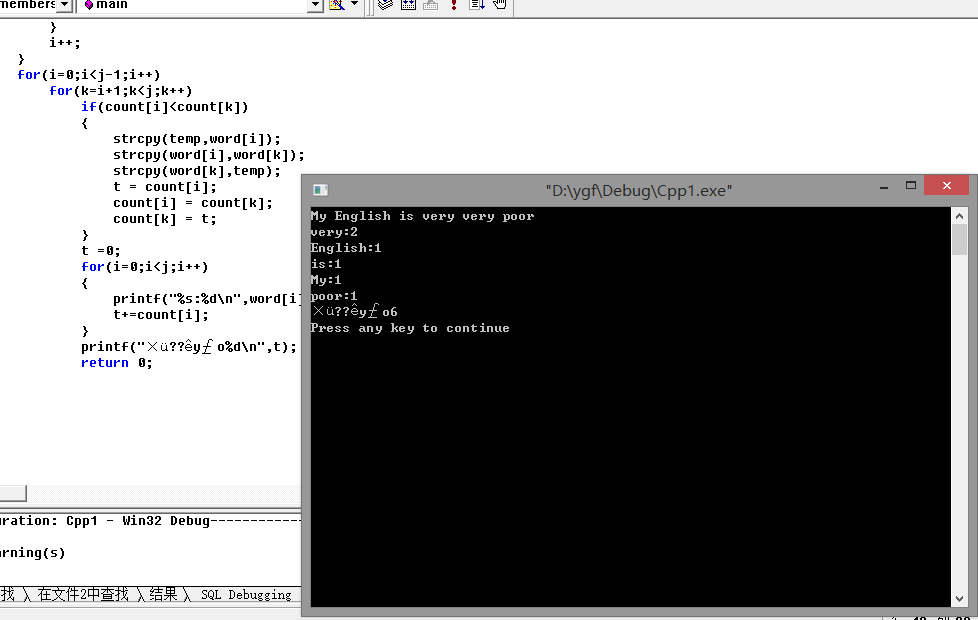The height and width of the screenshot is (620, 978).
Task: Open the WizardBar actions dropdown arrow
Action: click(354, 4)
